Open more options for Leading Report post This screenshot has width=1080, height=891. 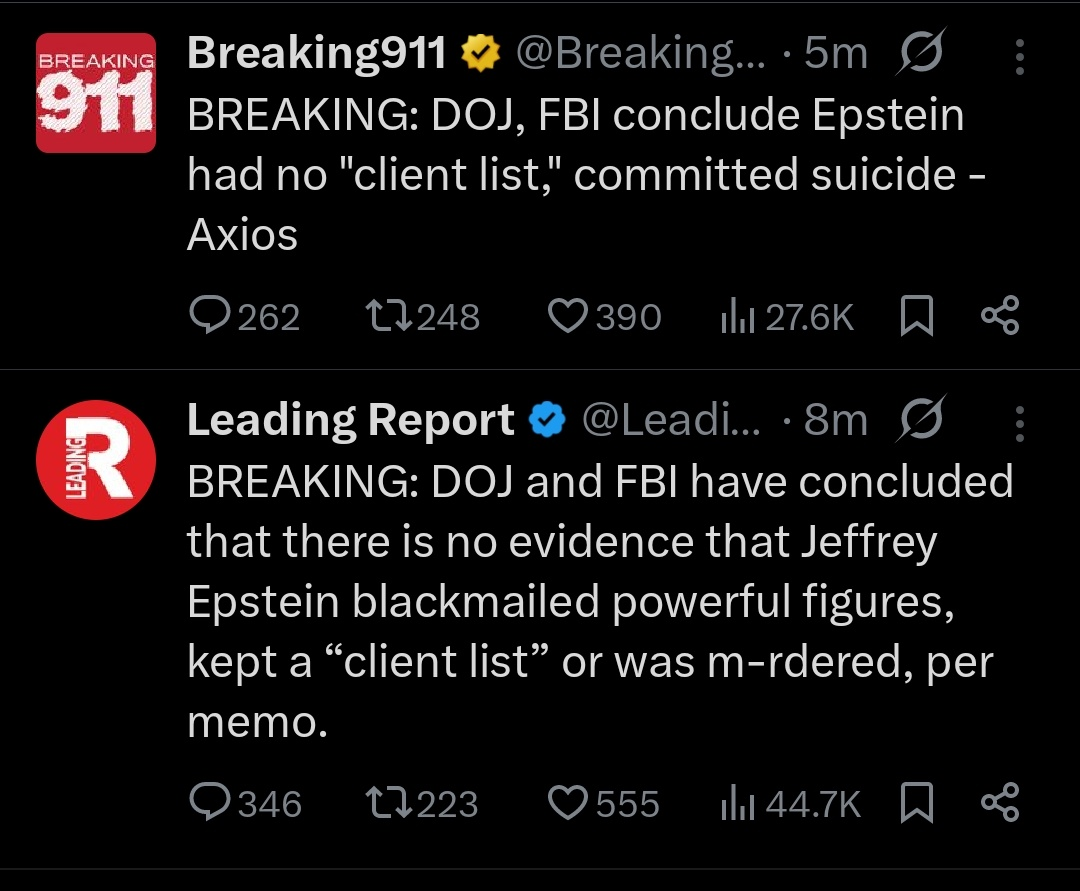click(1019, 424)
